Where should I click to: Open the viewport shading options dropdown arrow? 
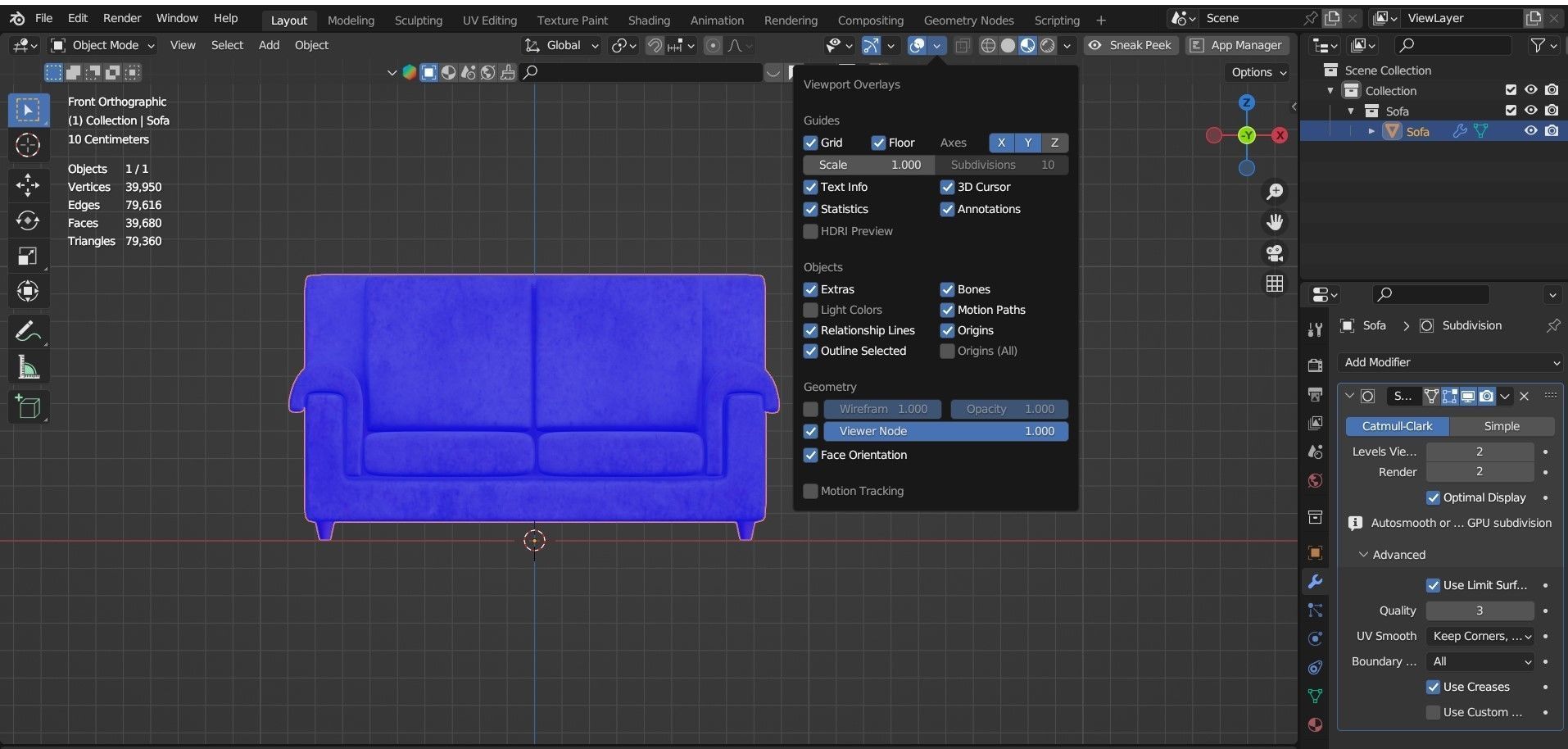1067,46
